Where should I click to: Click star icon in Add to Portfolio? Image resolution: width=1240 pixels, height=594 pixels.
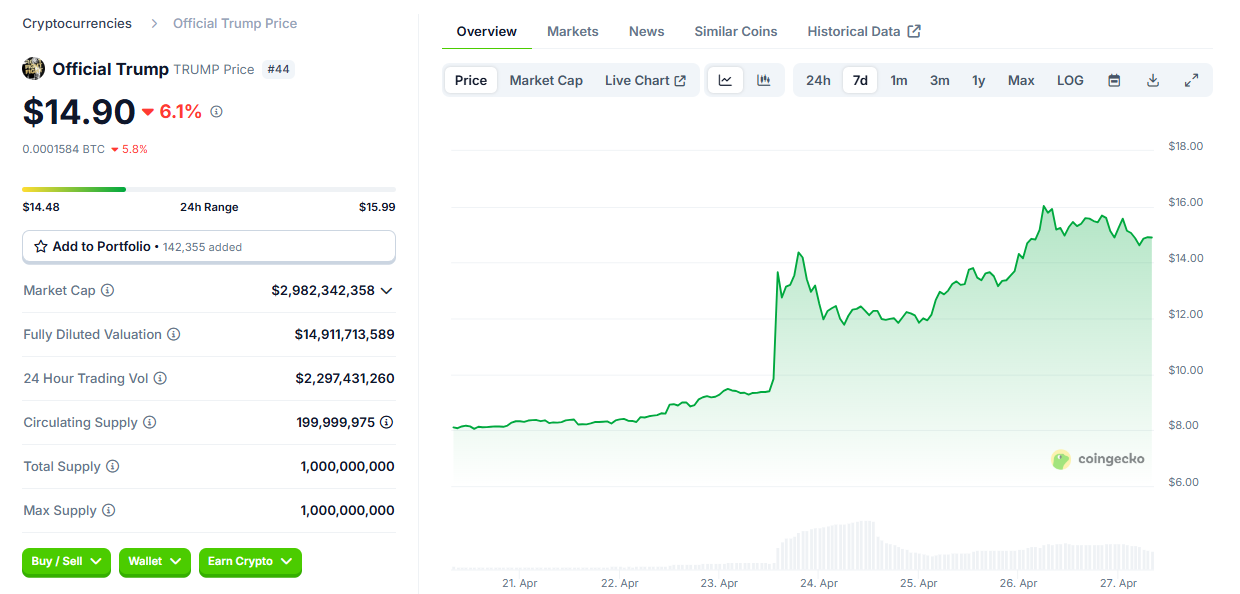pyautogui.click(x=41, y=246)
